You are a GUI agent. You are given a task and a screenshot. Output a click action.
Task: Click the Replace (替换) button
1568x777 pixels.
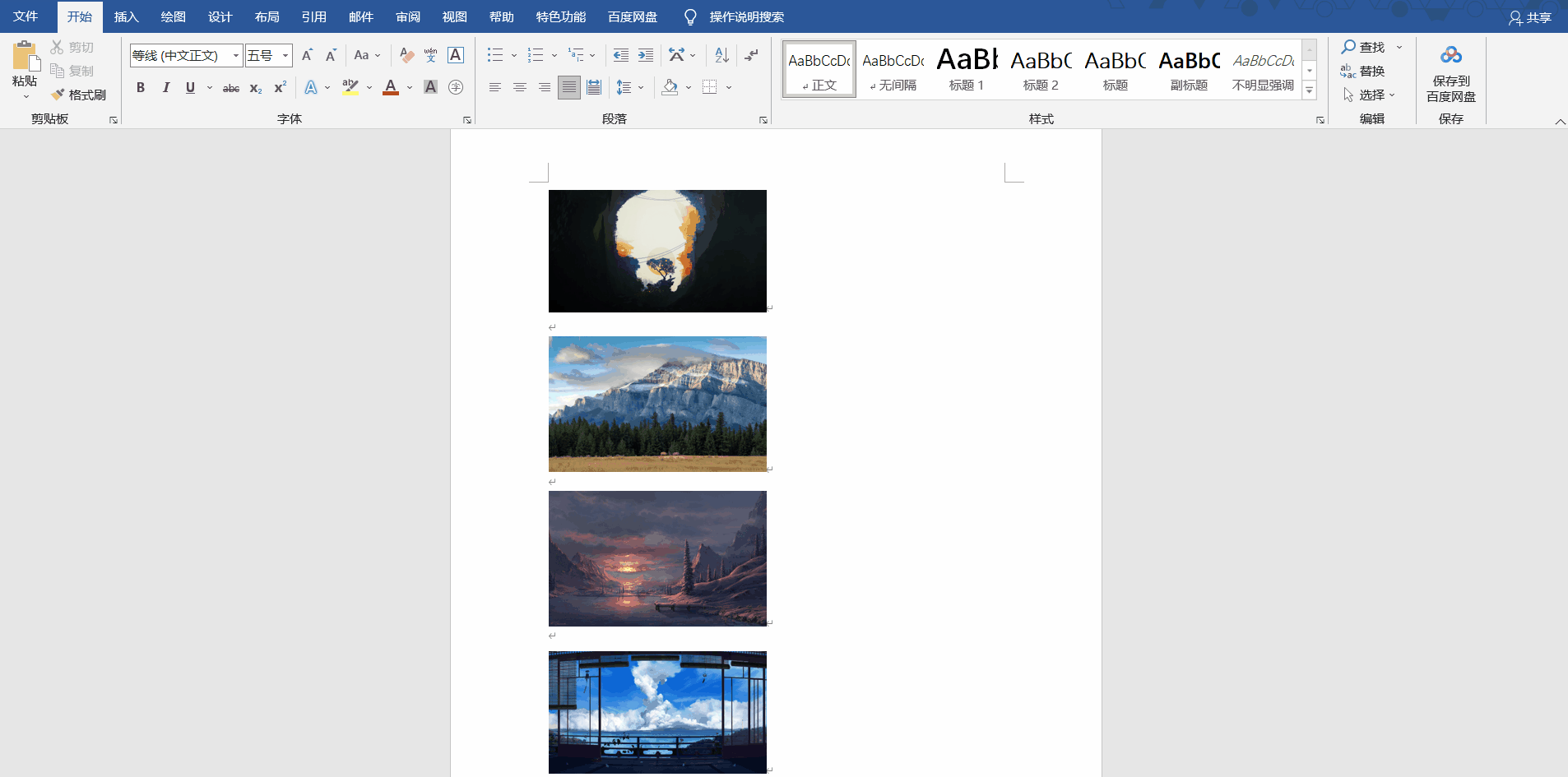[1363, 71]
